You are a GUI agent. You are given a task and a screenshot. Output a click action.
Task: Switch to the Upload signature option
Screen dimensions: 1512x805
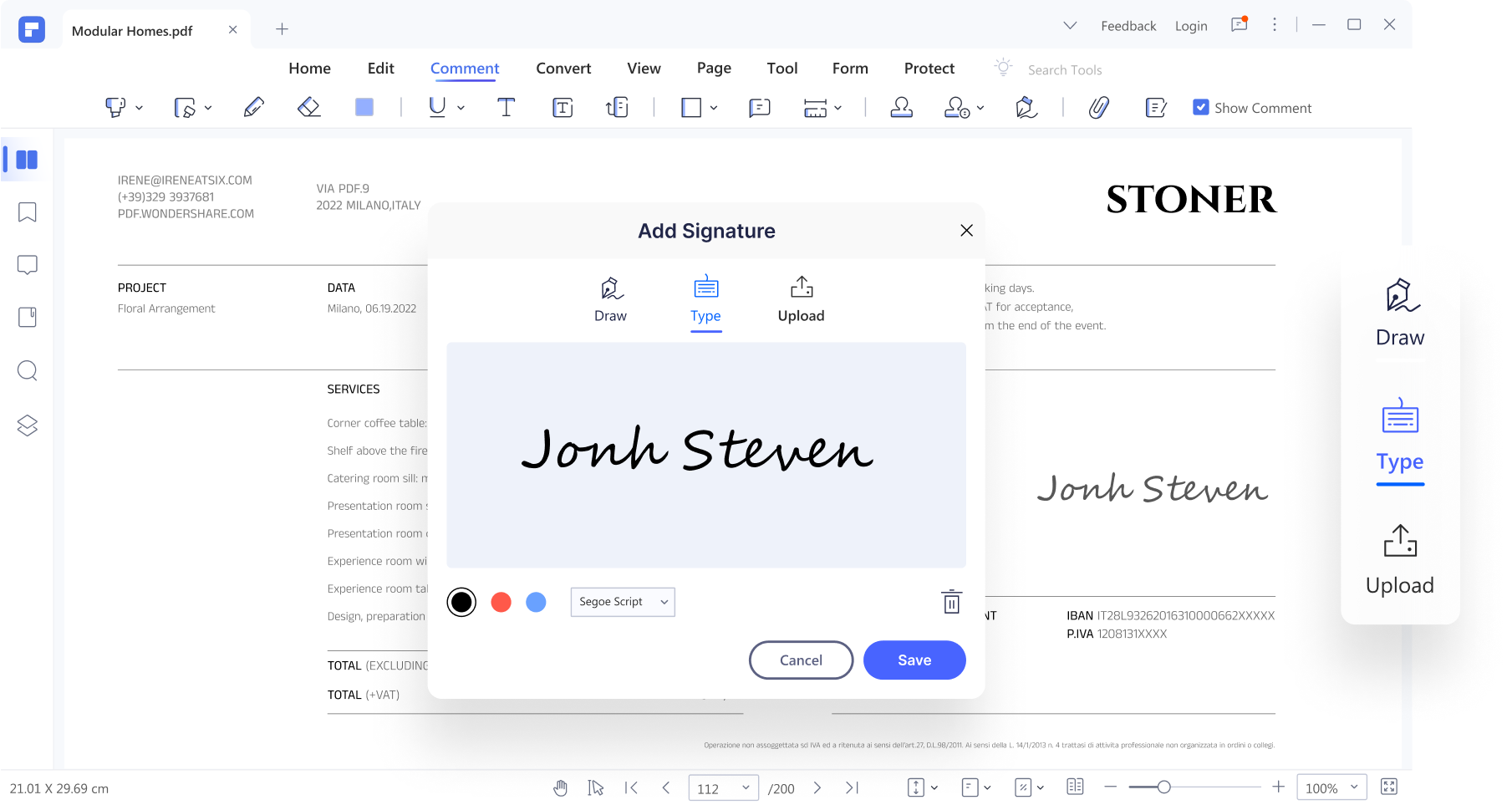(801, 299)
